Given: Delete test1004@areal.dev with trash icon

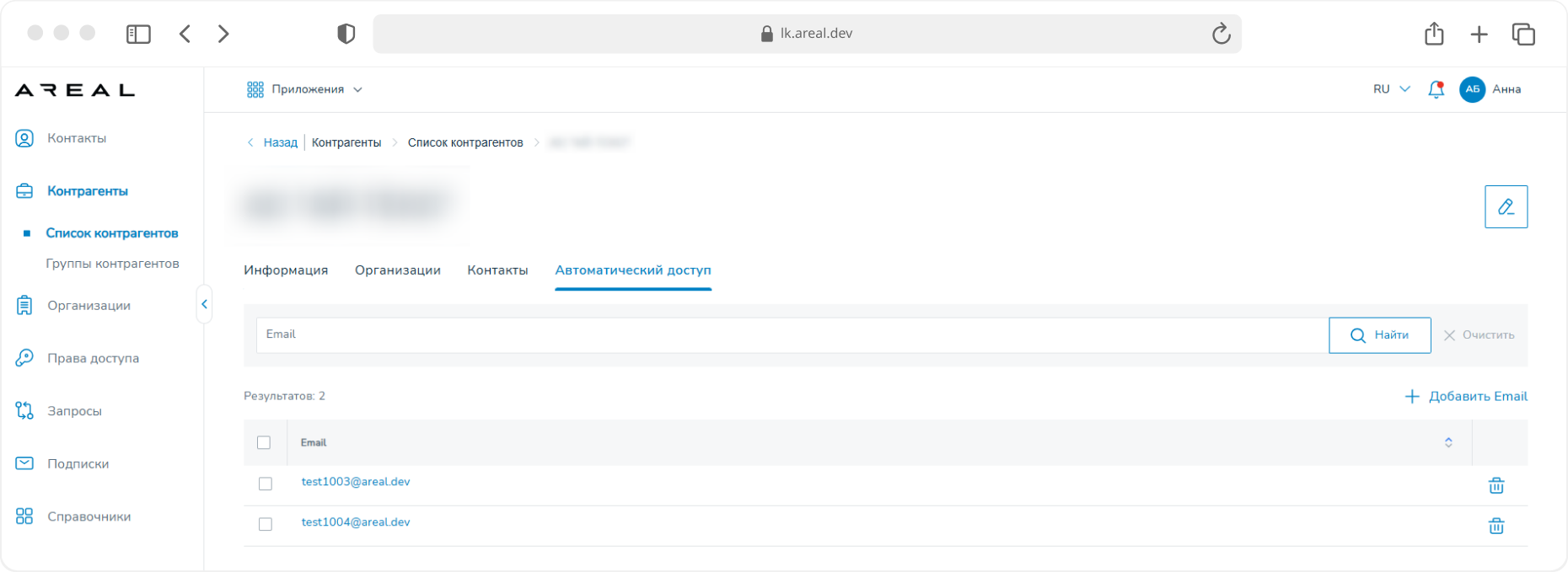Looking at the screenshot, I should 1496,526.
